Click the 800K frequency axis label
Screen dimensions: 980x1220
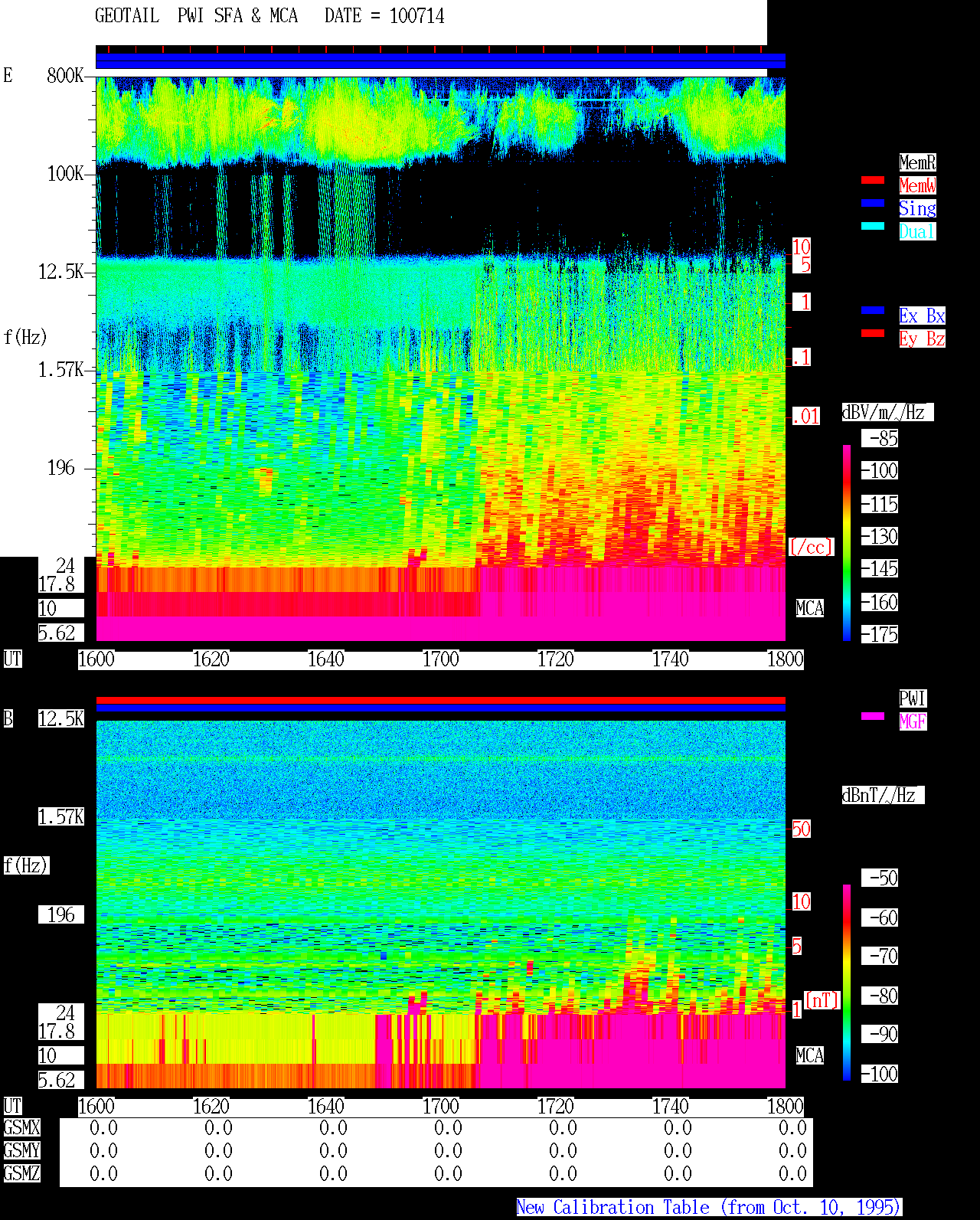66,76
